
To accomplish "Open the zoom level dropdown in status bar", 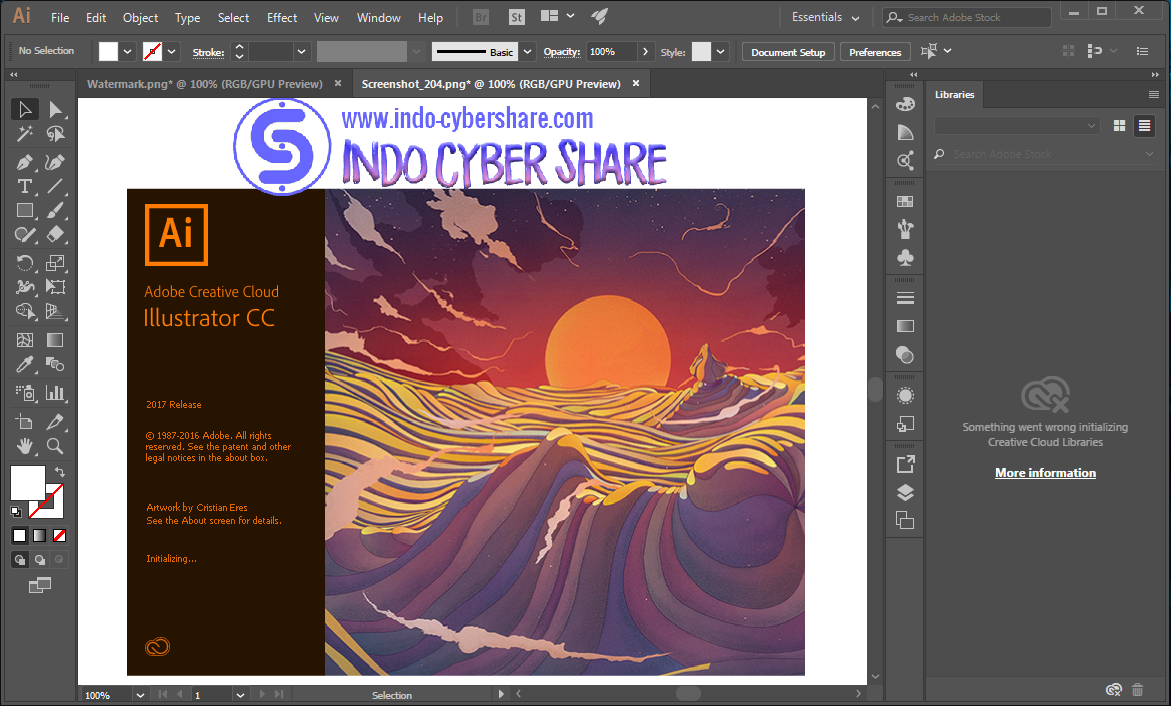I will tap(140, 695).
